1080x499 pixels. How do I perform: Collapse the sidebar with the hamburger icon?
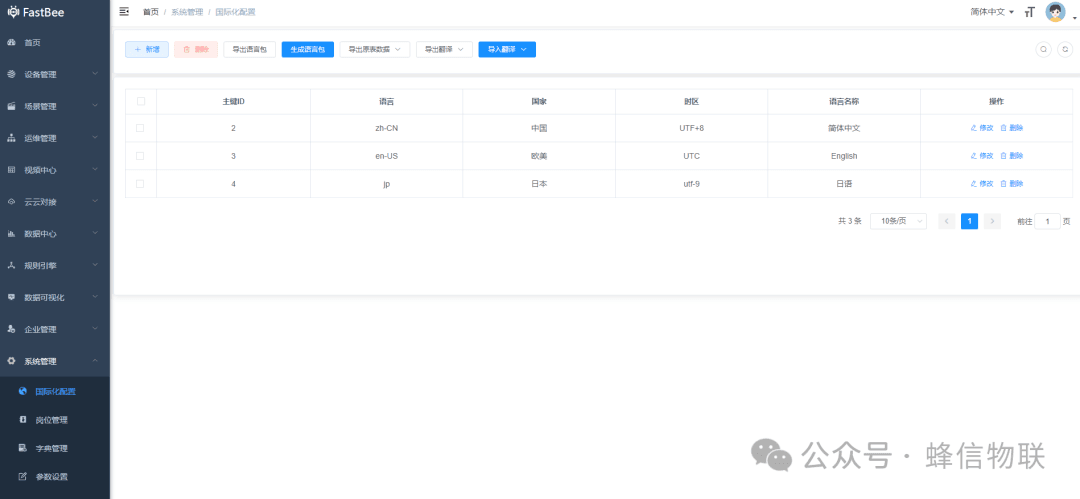click(x=124, y=11)
